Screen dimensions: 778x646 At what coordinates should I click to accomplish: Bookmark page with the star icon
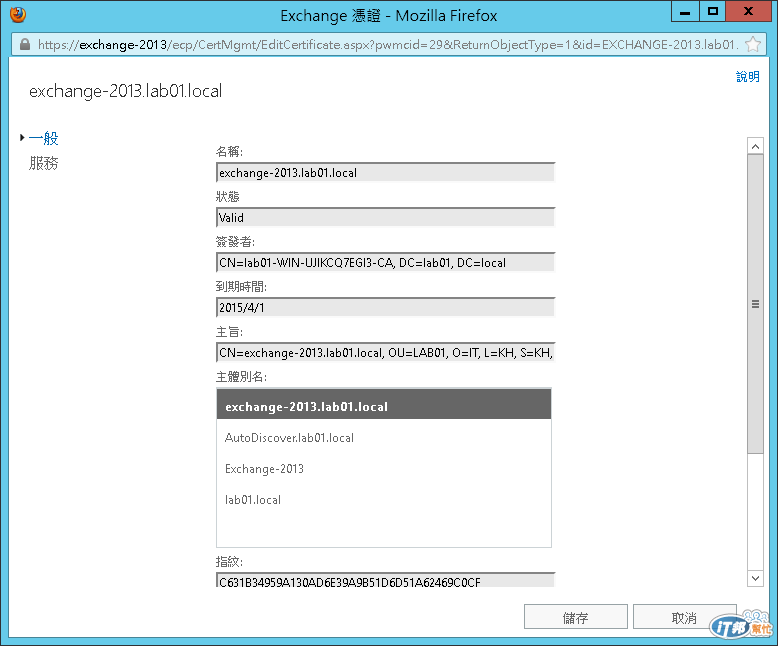(x=753, y=45)
